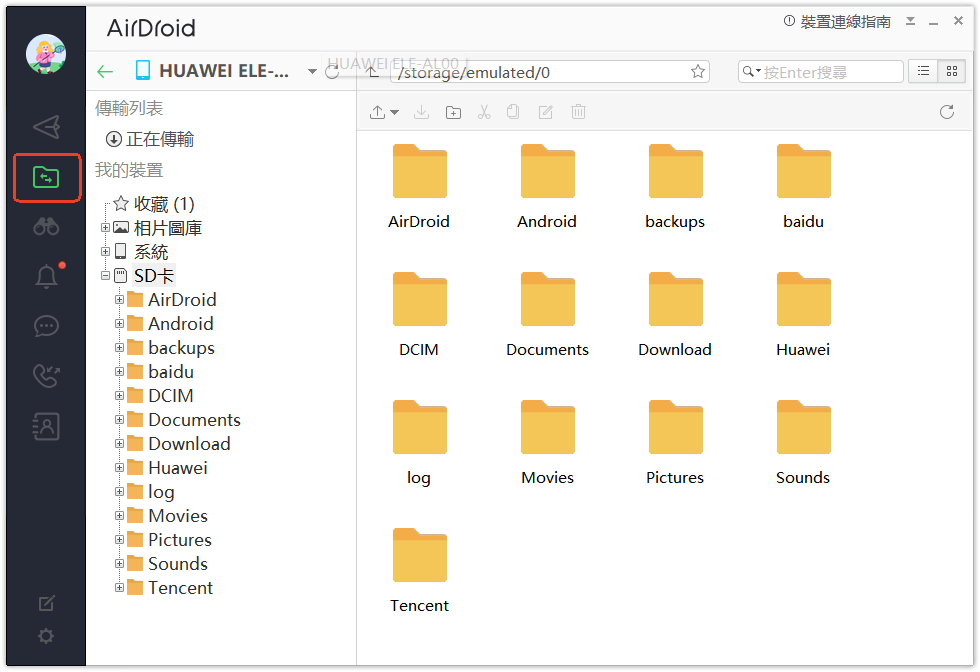The image size is (980, 672).
Task: Go up one directory level
Action: [x=373, y=72]
